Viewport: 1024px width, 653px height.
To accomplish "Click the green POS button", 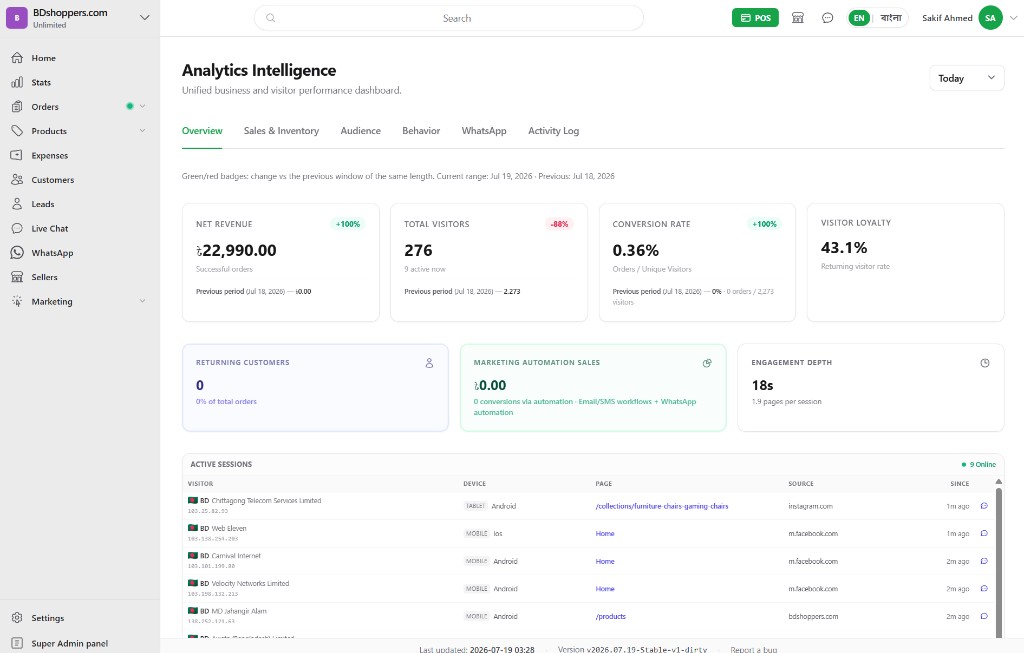I will point(756,18).
